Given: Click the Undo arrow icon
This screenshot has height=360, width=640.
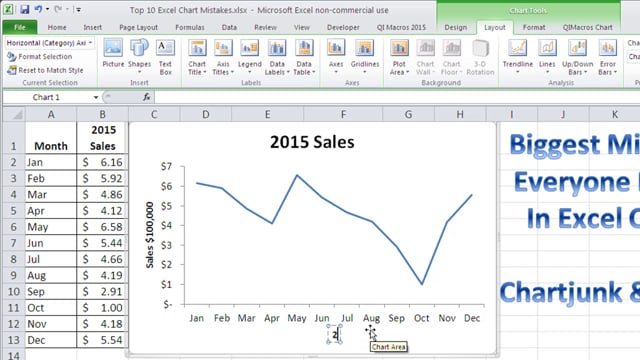Looking at the screenshot, I should [x=38, y=9].
